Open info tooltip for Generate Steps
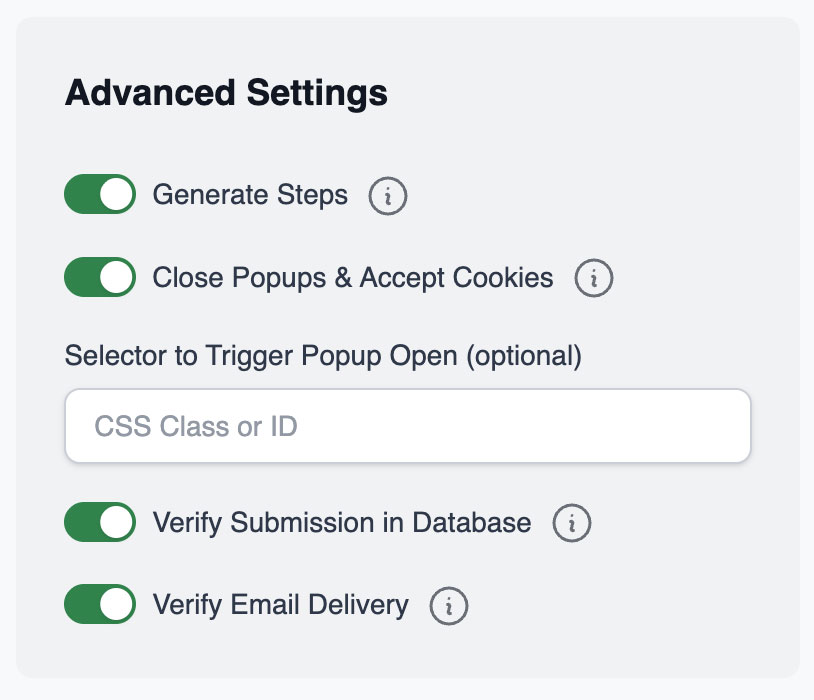814x700 pixels. [388, 196]
